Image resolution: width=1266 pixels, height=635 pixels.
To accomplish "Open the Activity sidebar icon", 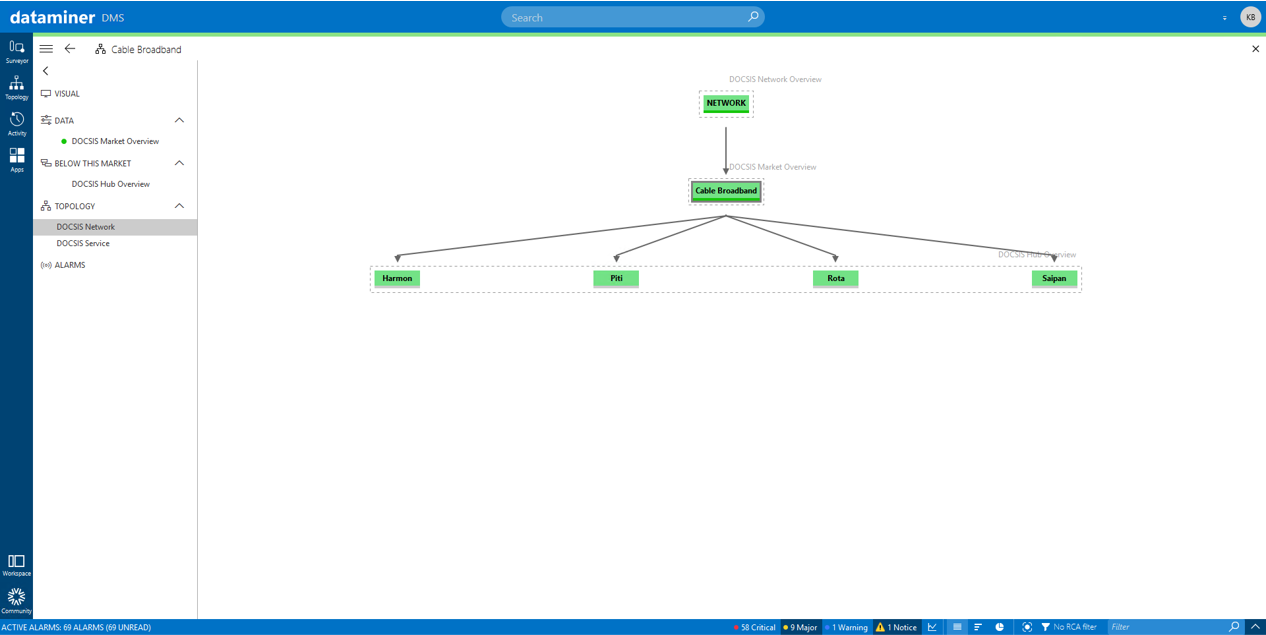I will [x=17, y=124].
